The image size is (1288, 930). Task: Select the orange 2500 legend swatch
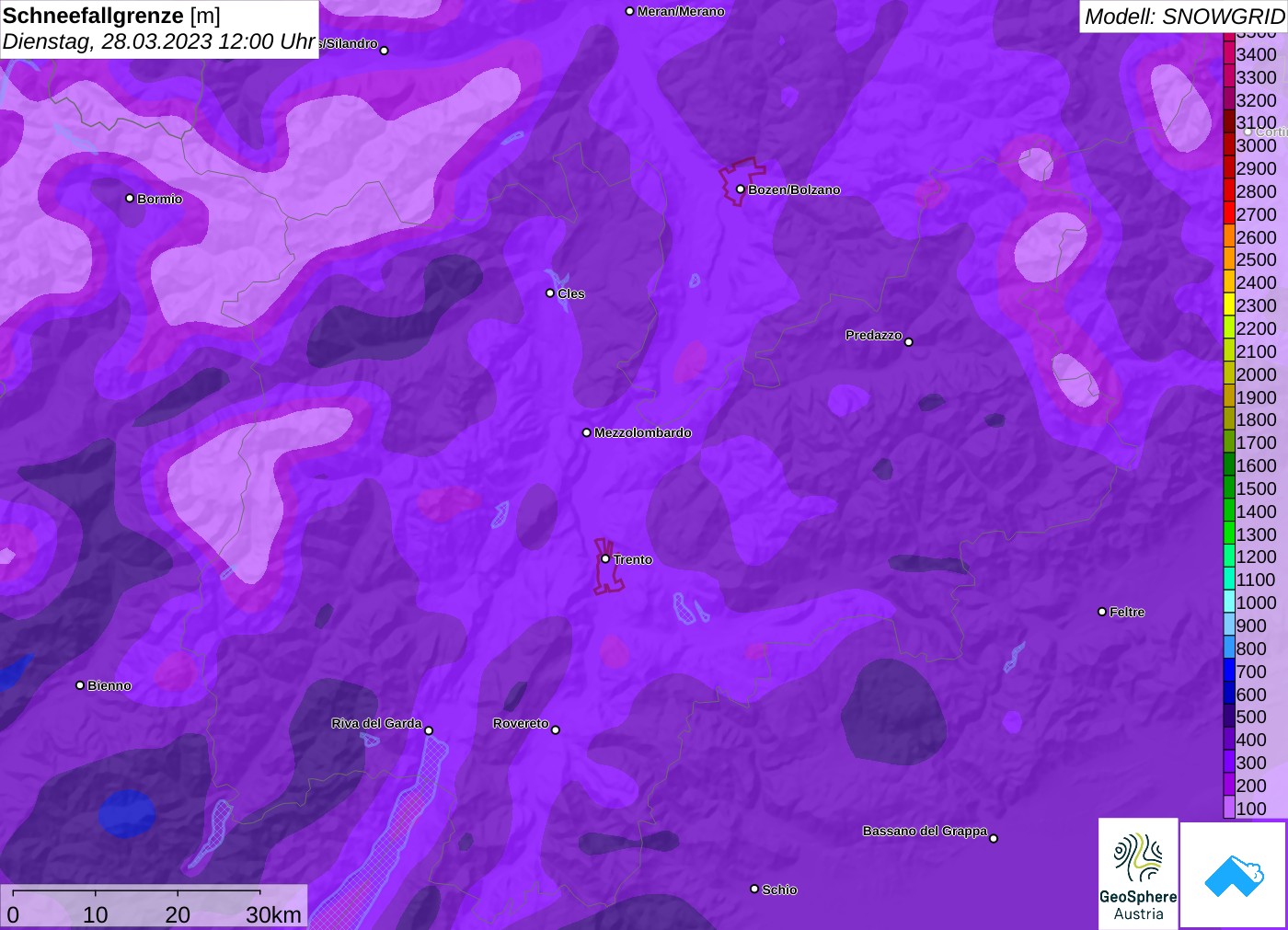click(1229, 259)
